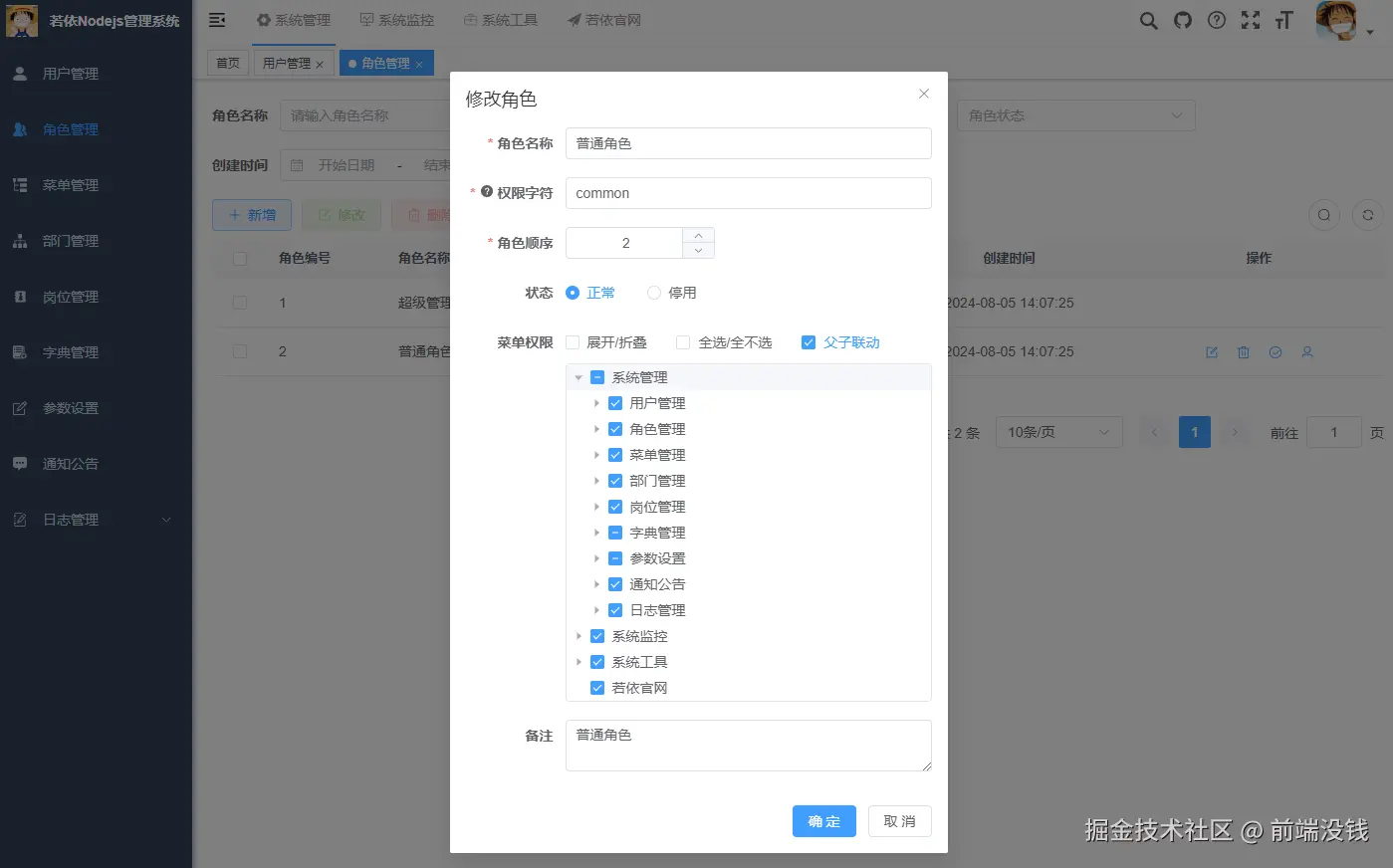Close the 修改角色 dialog with X
The height and width of the screenshot is (868, 1393).
(x=923, y=94)
